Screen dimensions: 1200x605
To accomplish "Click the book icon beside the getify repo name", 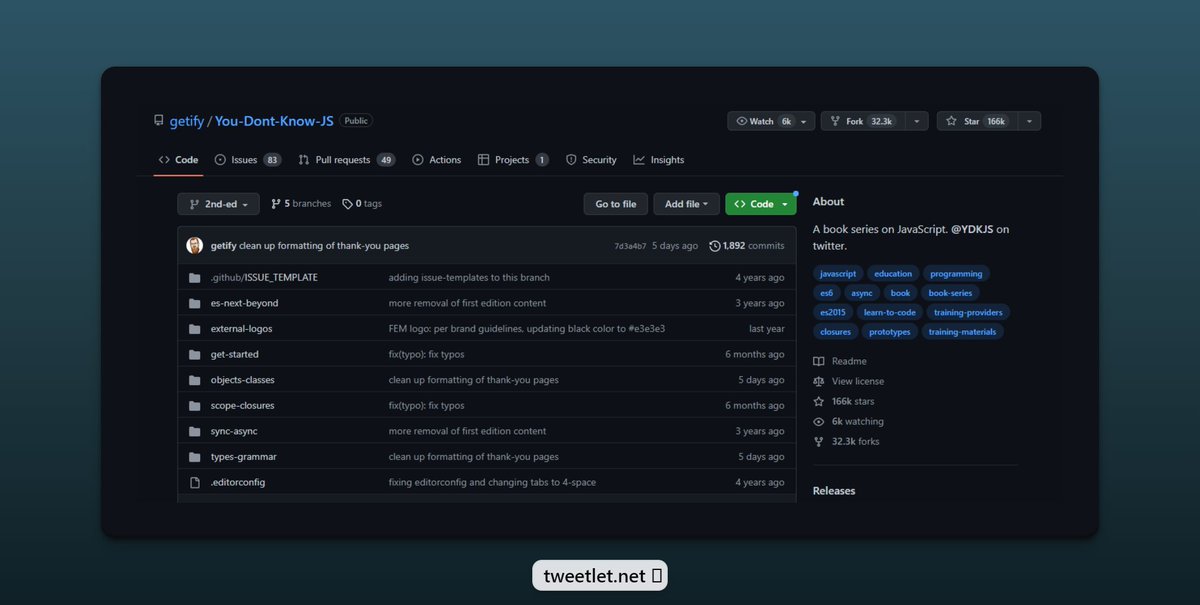I will click(159, 120).
